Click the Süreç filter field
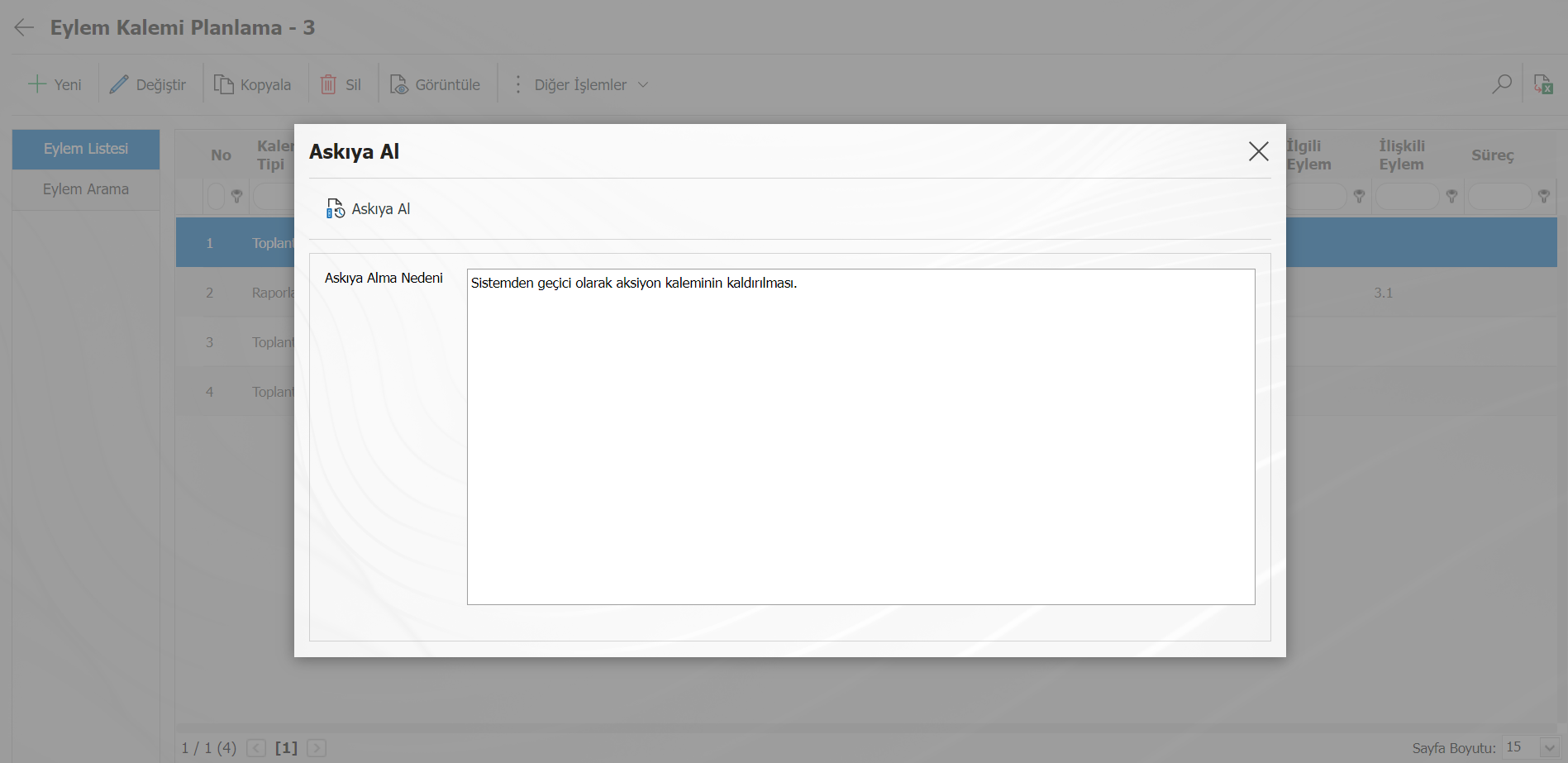Screen dimensions: 1568x763 (1500, 196)
